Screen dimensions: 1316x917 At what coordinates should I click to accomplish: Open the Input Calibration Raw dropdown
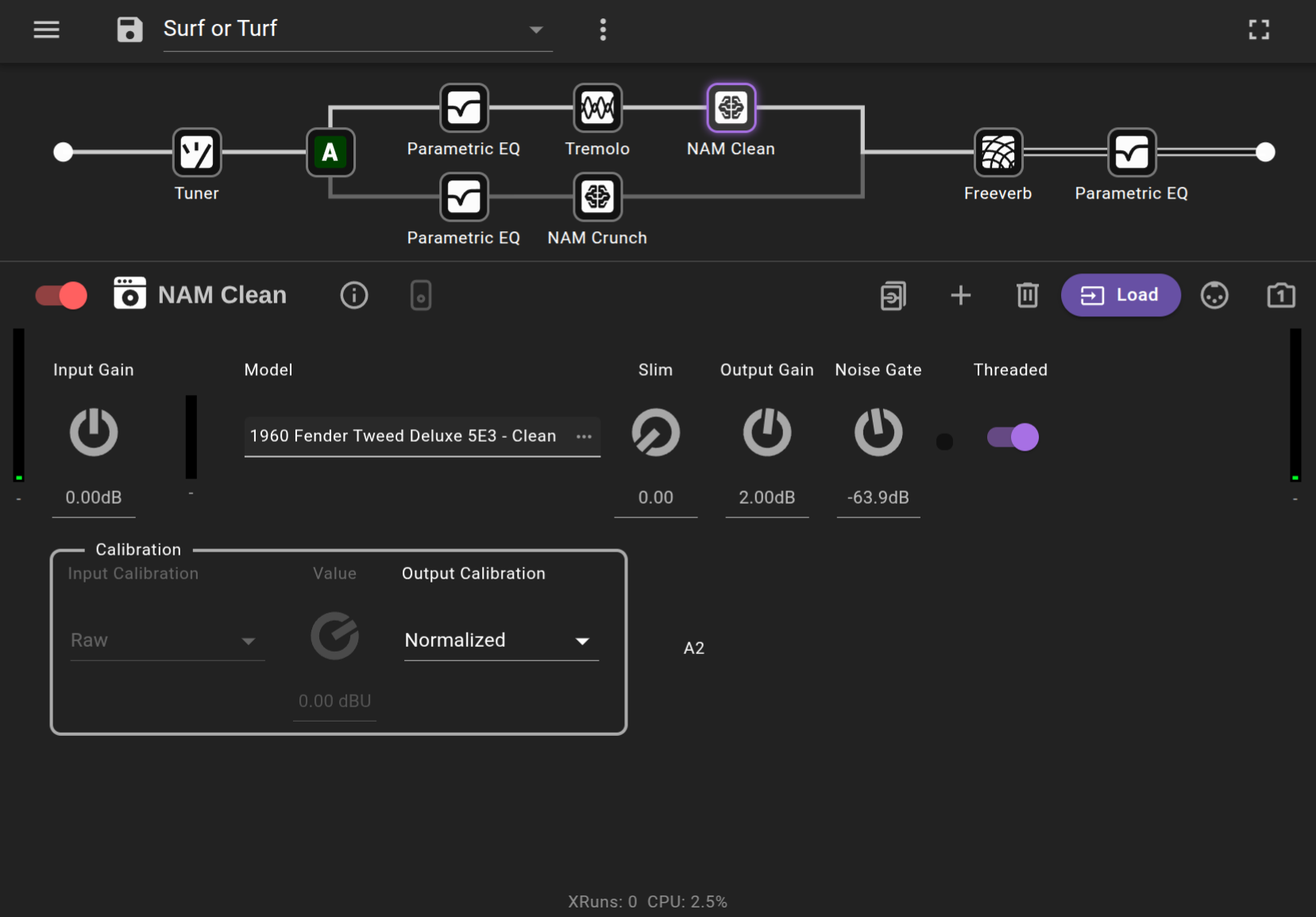pos(168,640)
